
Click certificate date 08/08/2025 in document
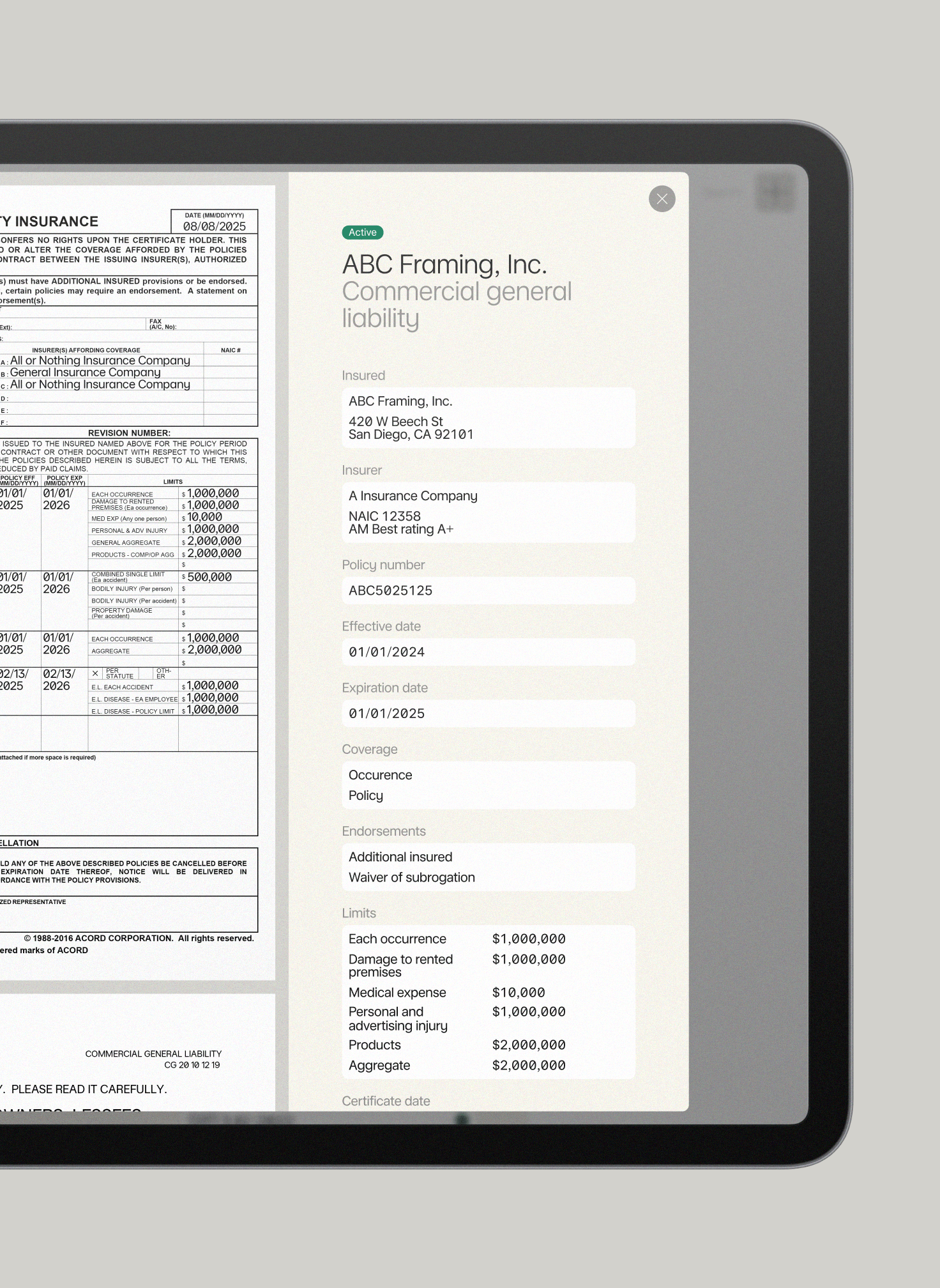(x=215, y=226)
